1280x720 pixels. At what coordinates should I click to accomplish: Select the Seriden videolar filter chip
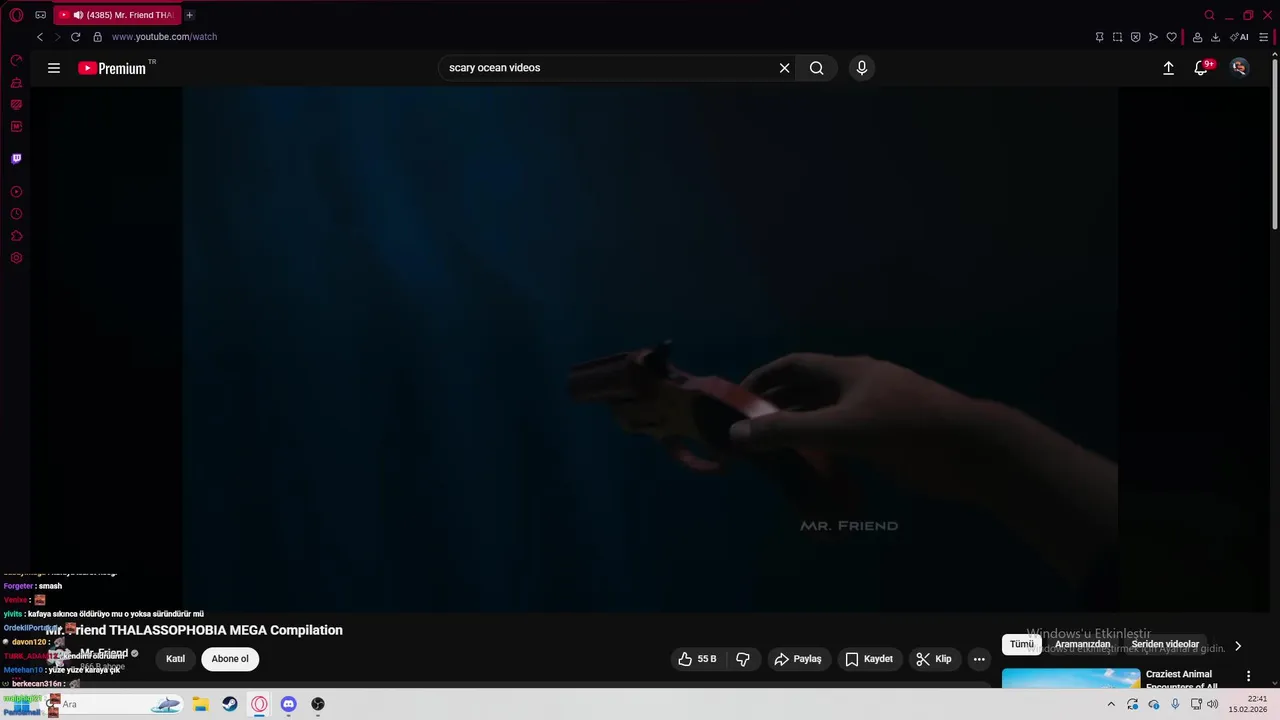coord(1165,645)
